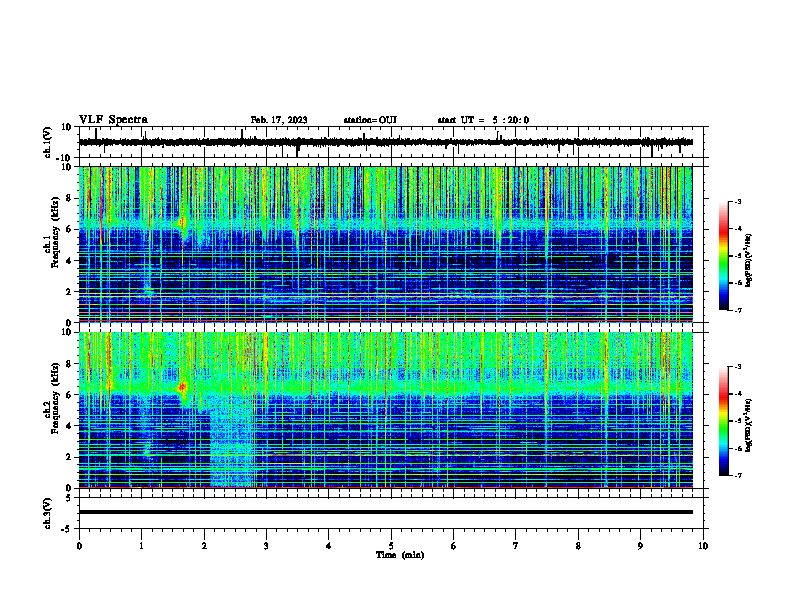Click time axis tick label "9"
This screenshot has width=792, height=612.
pyautogui.click(x=640, y=546)
